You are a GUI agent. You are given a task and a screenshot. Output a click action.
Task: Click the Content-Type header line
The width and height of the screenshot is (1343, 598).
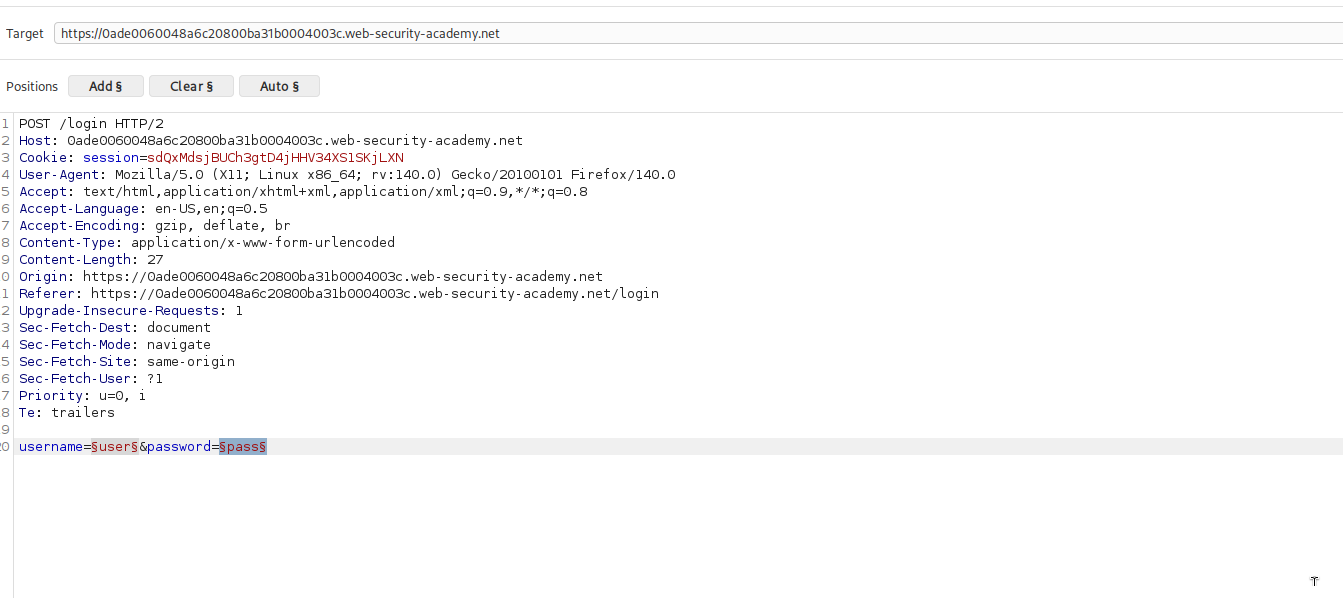point(207,243)
